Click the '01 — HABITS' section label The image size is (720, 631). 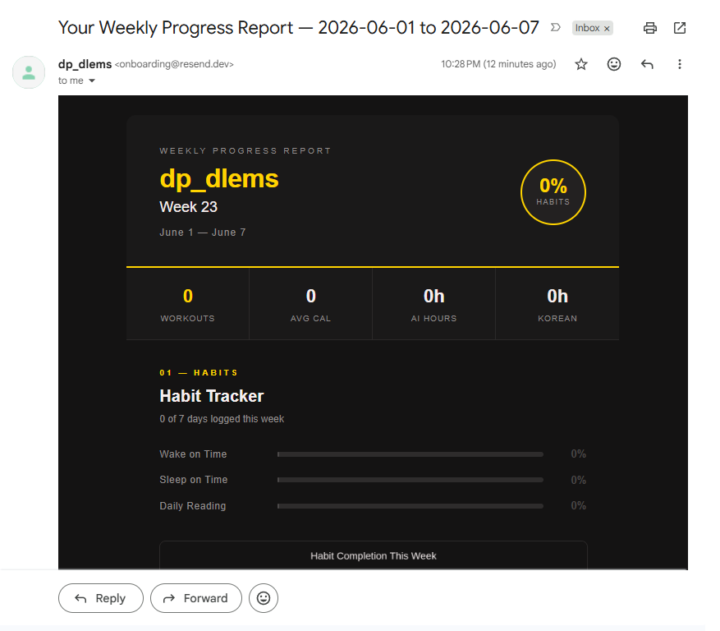pos(199,372)
